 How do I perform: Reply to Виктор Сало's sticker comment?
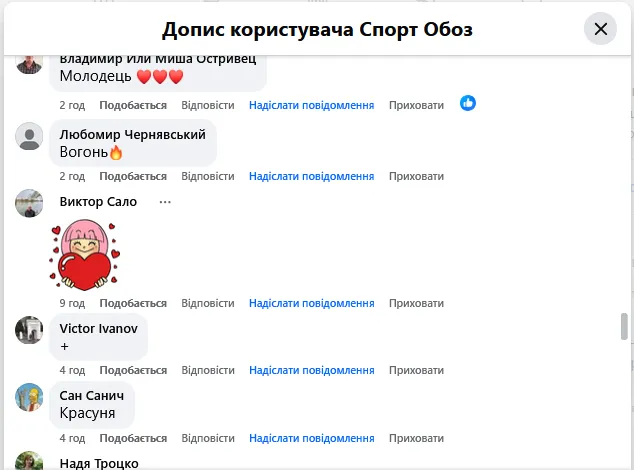coord(207,303)
